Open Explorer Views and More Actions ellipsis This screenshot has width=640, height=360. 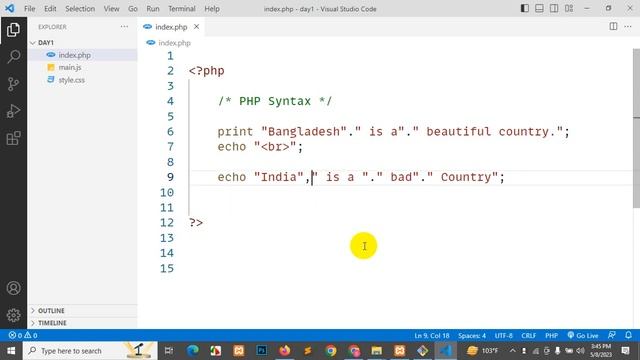124,27
